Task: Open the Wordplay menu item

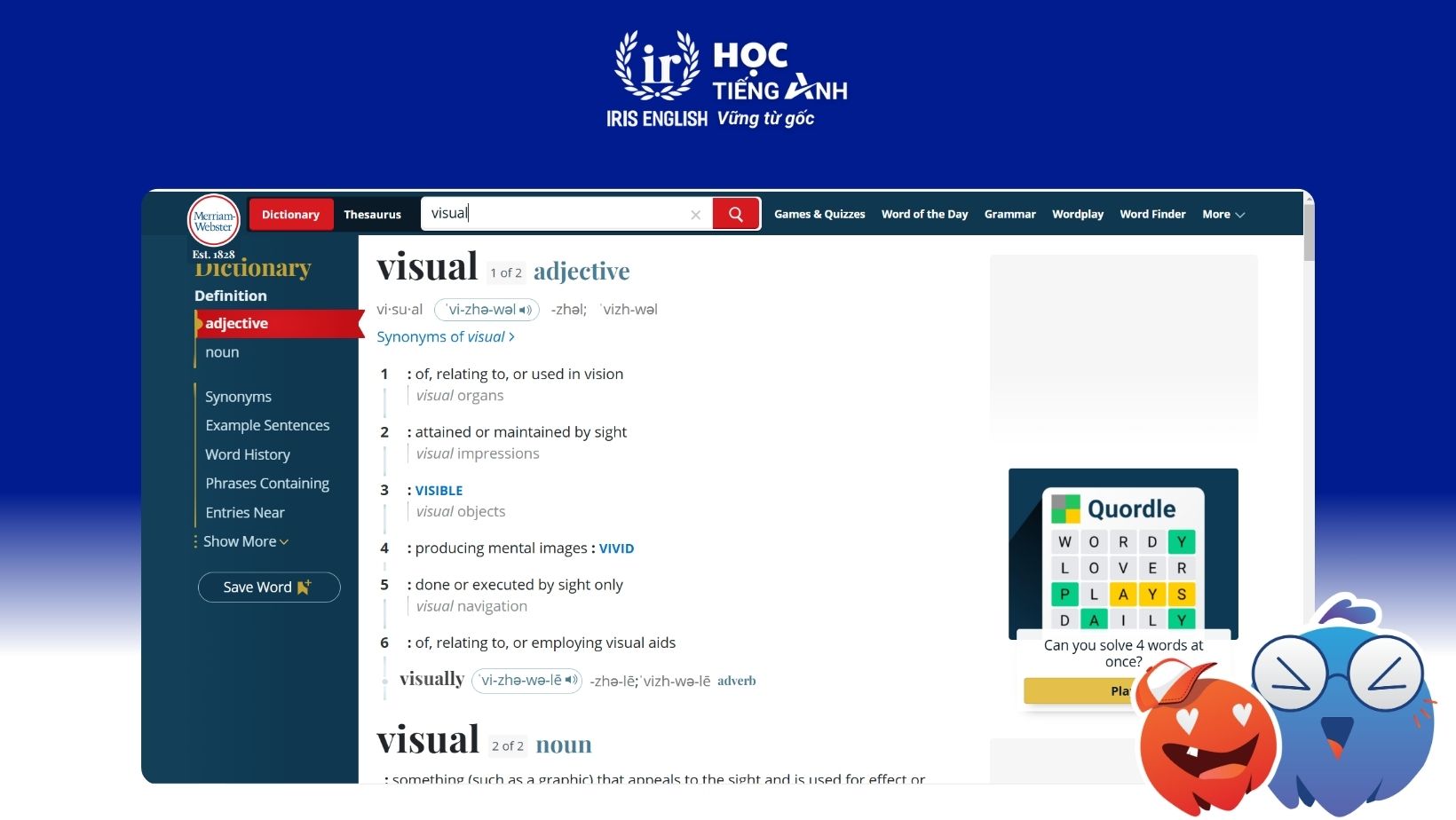Action: pos(1078,214)
